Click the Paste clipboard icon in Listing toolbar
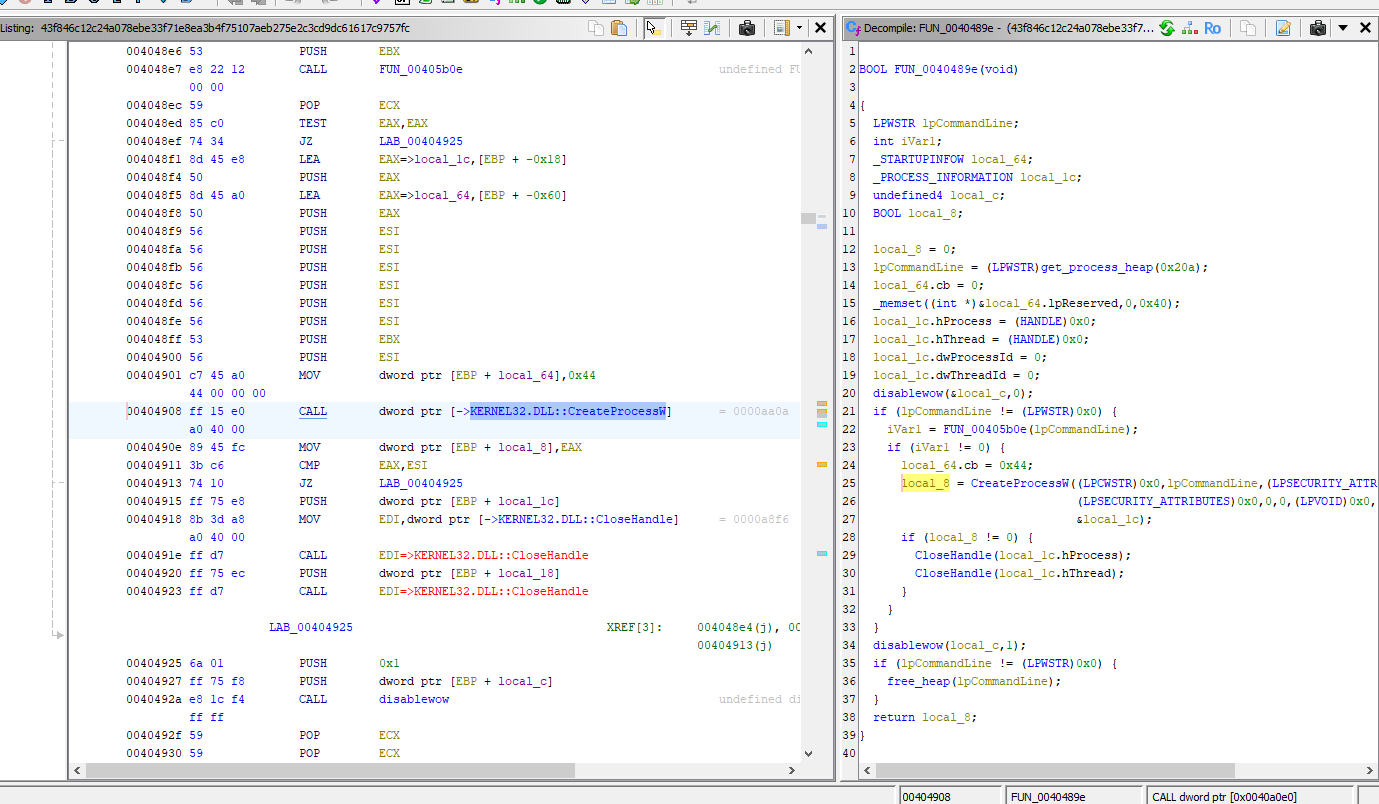This screenshot has height=804, width=1379. 619,28
